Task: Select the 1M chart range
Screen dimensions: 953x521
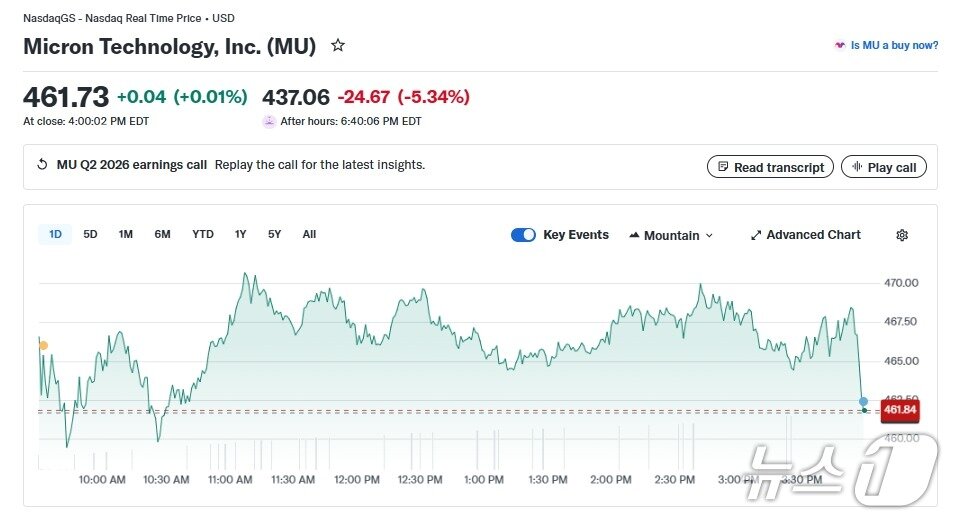Action: click(125, 234)
